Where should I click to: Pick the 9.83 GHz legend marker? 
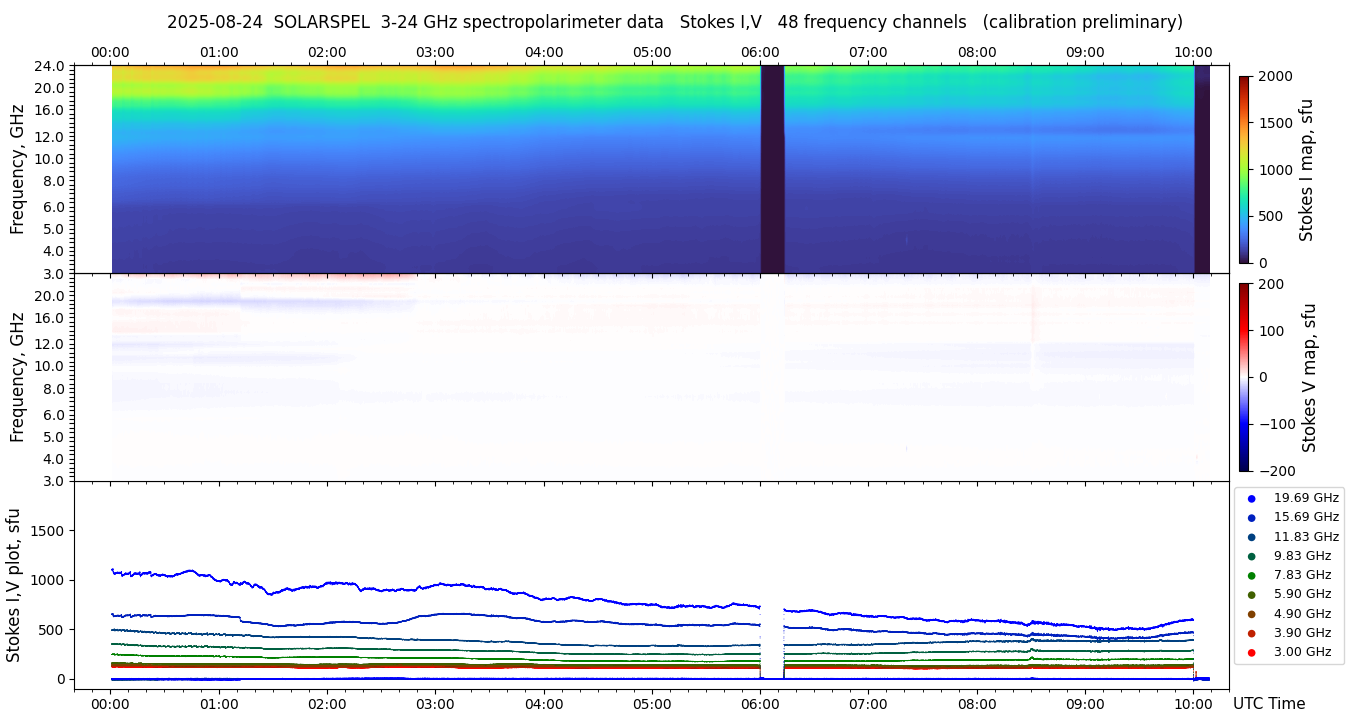pyautogui.click(x=1251, y=556)
